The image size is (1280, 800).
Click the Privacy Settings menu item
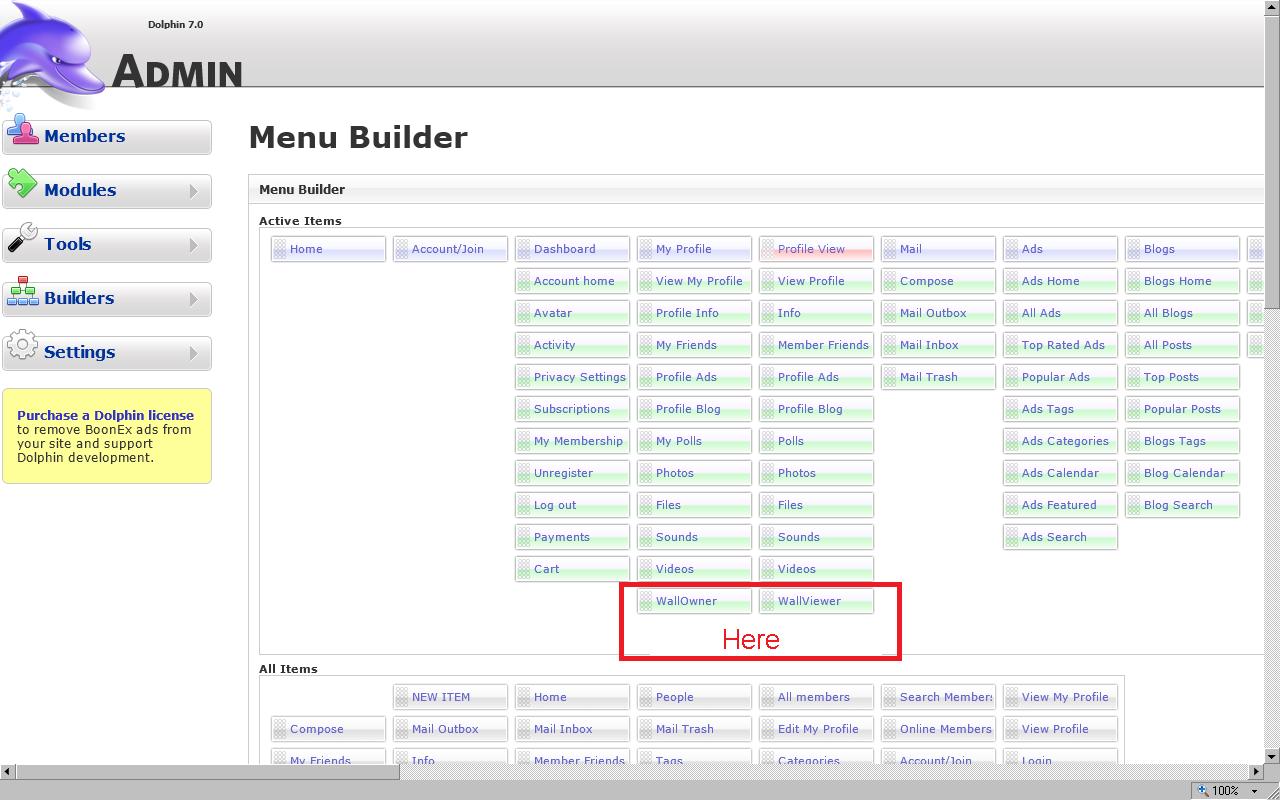click(x=579, y=377)
